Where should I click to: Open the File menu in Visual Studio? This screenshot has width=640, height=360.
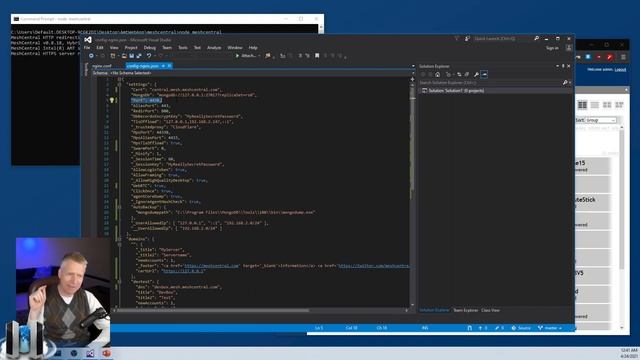click(x=87, y=48)
